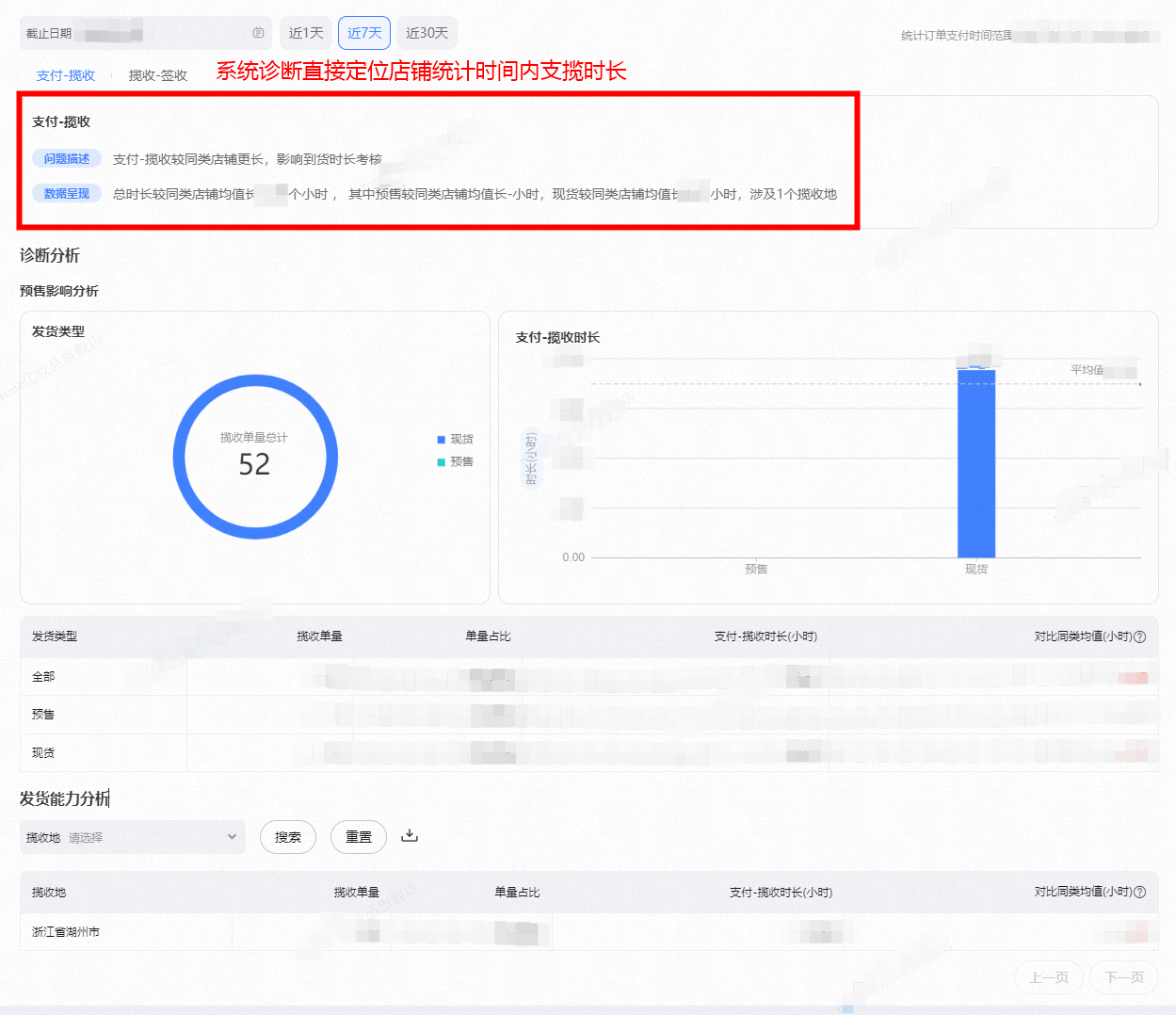
Task: Click the blue donut ring of 揽收单量总计
Action: click(x=255, y=378)
